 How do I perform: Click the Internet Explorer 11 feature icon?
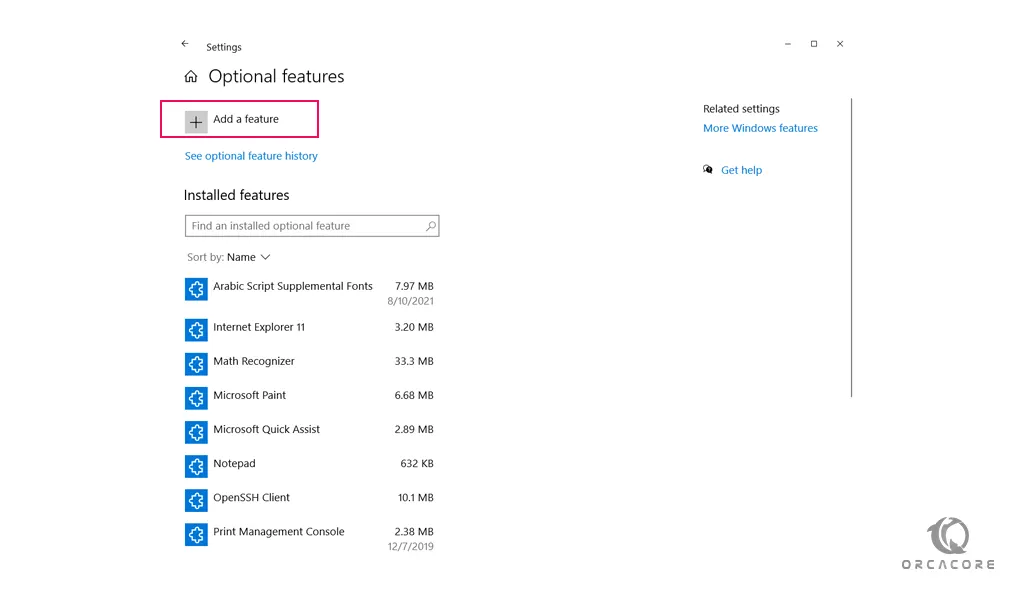tap(196, 329)
